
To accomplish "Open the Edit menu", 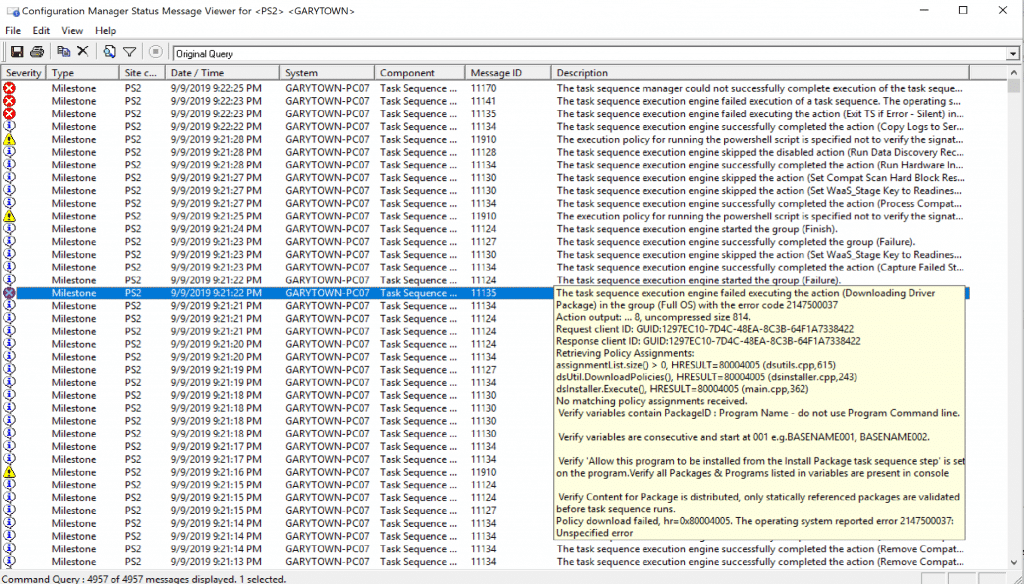I will coord(41,31).
